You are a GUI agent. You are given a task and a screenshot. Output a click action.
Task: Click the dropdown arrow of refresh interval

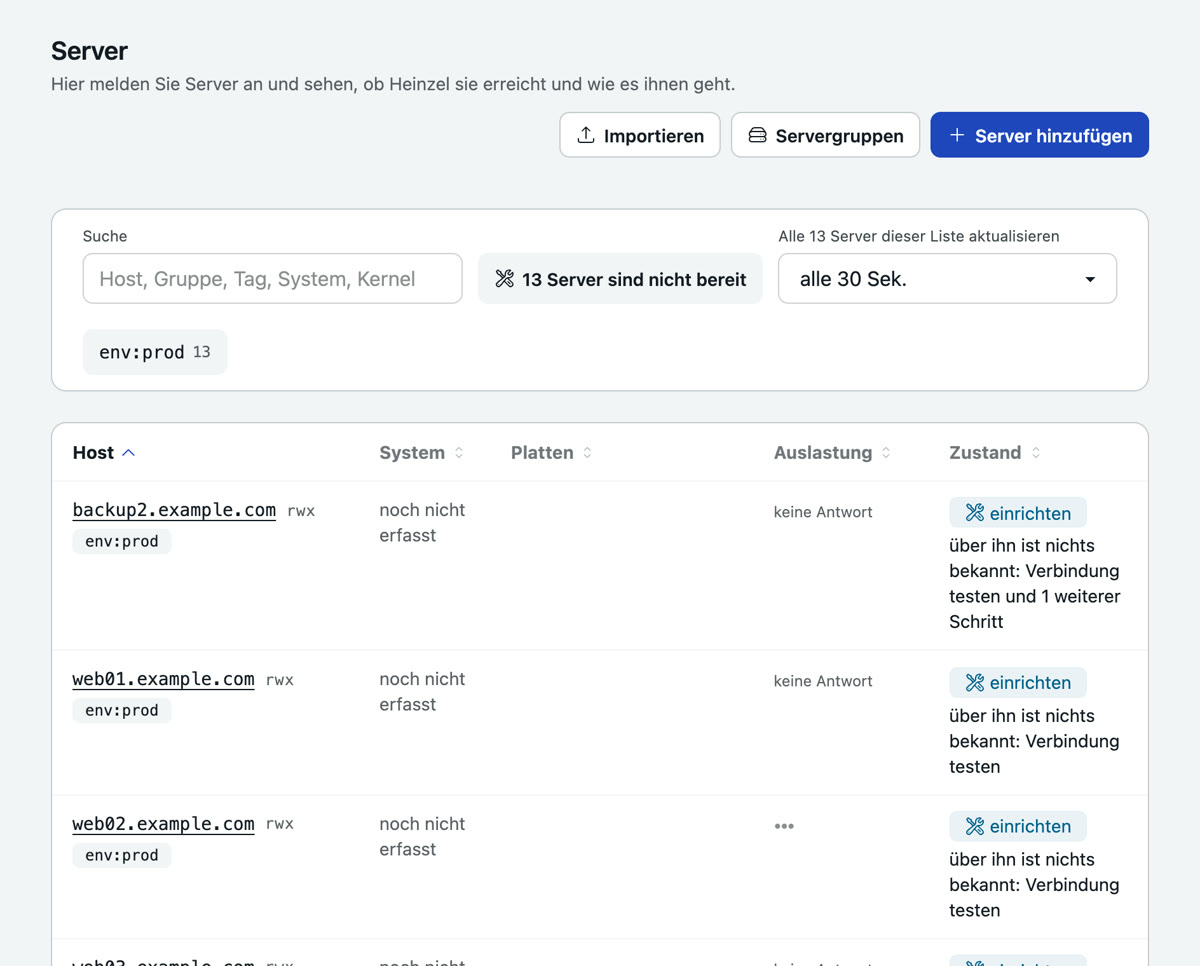tap(1090, 280)
